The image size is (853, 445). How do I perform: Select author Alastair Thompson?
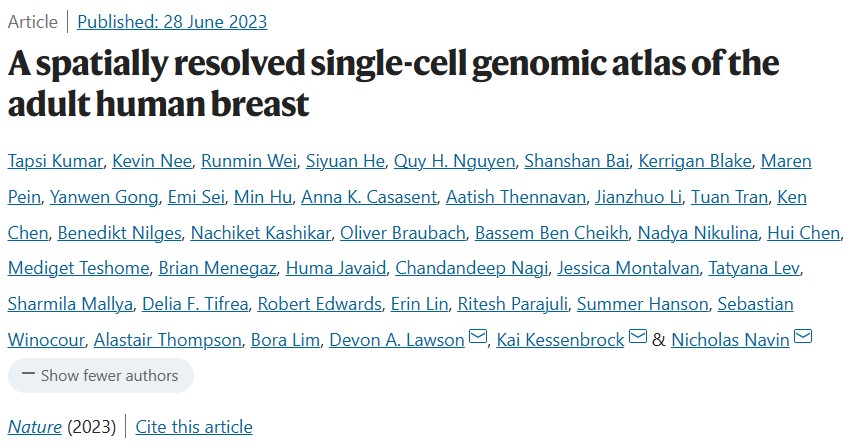tap(168, 340)
